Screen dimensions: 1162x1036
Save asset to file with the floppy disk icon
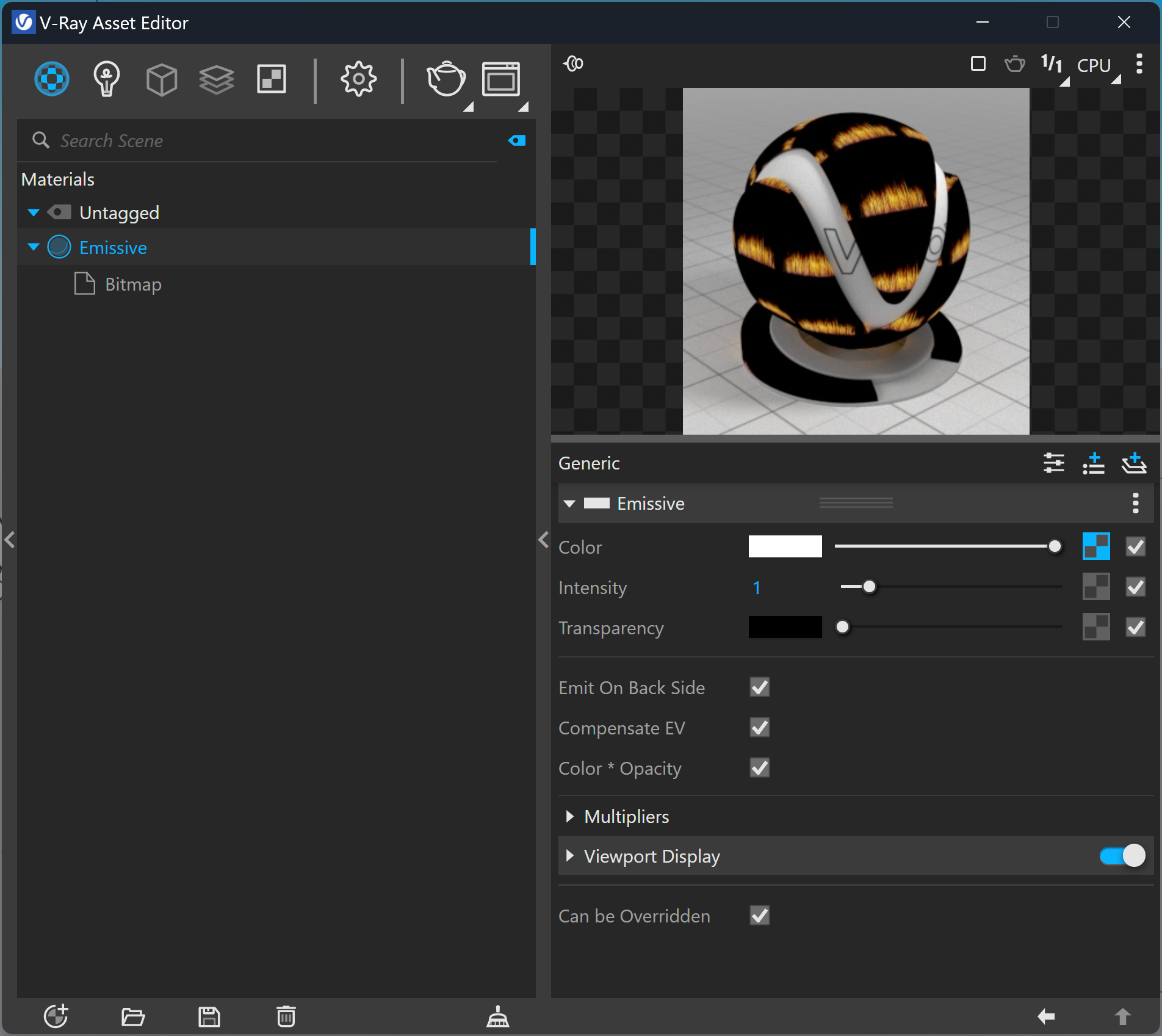pos(209,1016)
